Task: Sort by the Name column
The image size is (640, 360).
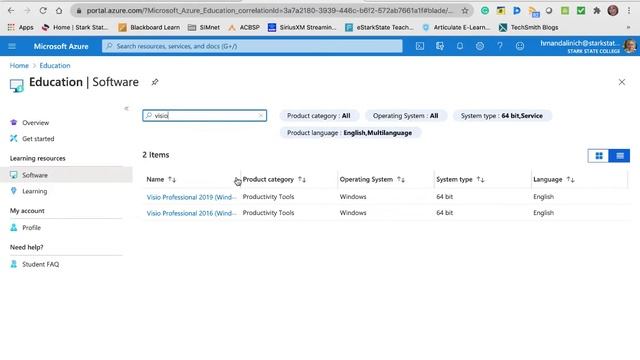Action: [x=161, y=179]
